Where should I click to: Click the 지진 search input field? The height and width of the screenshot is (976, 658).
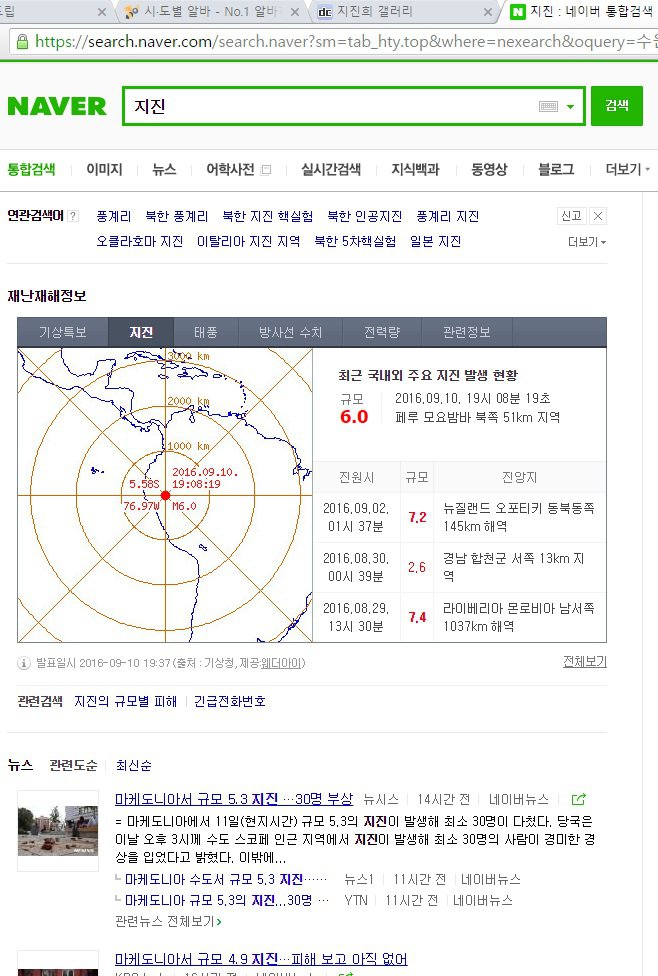pos(330,107)
